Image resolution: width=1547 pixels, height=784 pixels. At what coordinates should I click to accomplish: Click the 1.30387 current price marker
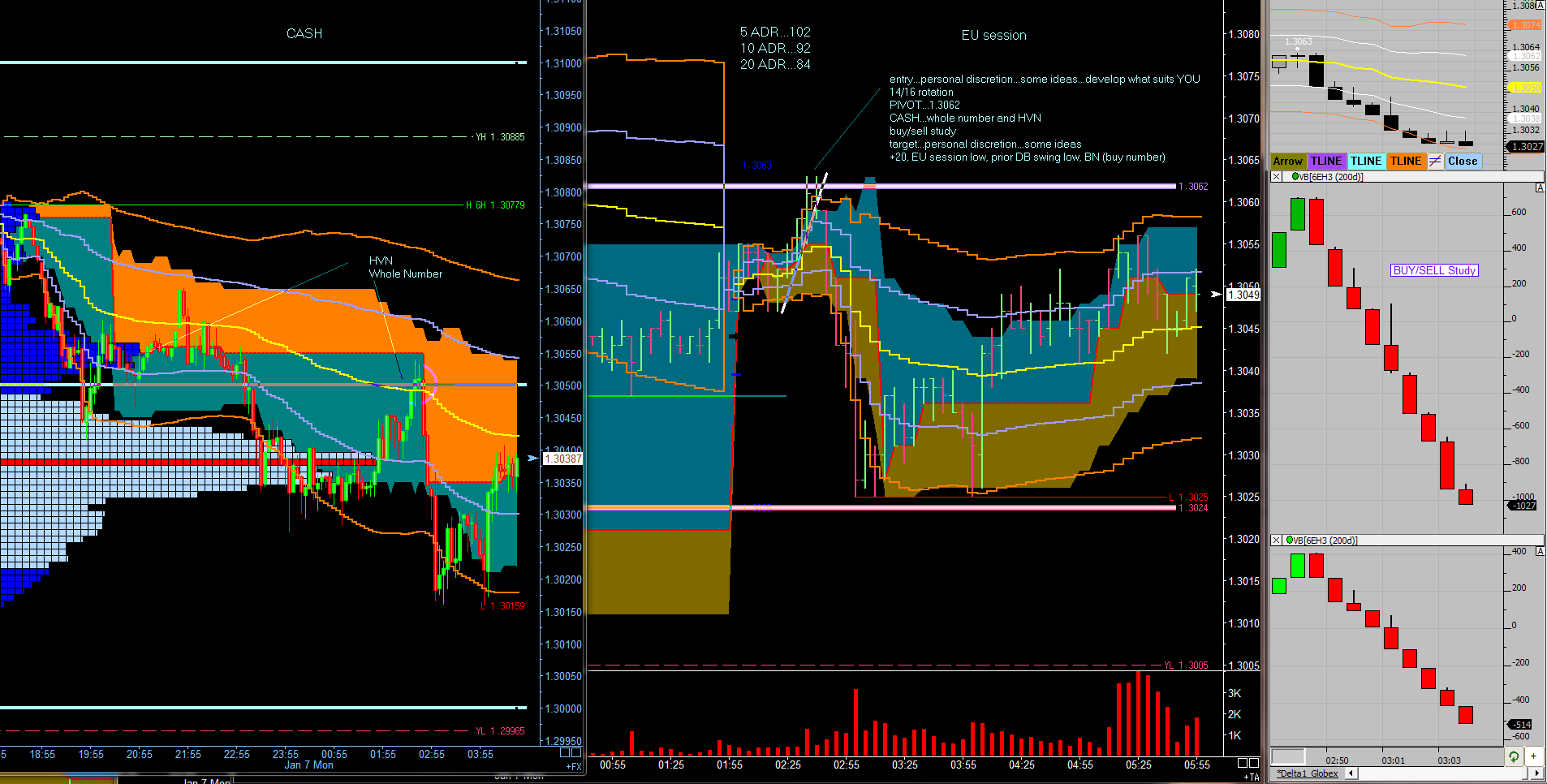[x=562, y=459]
